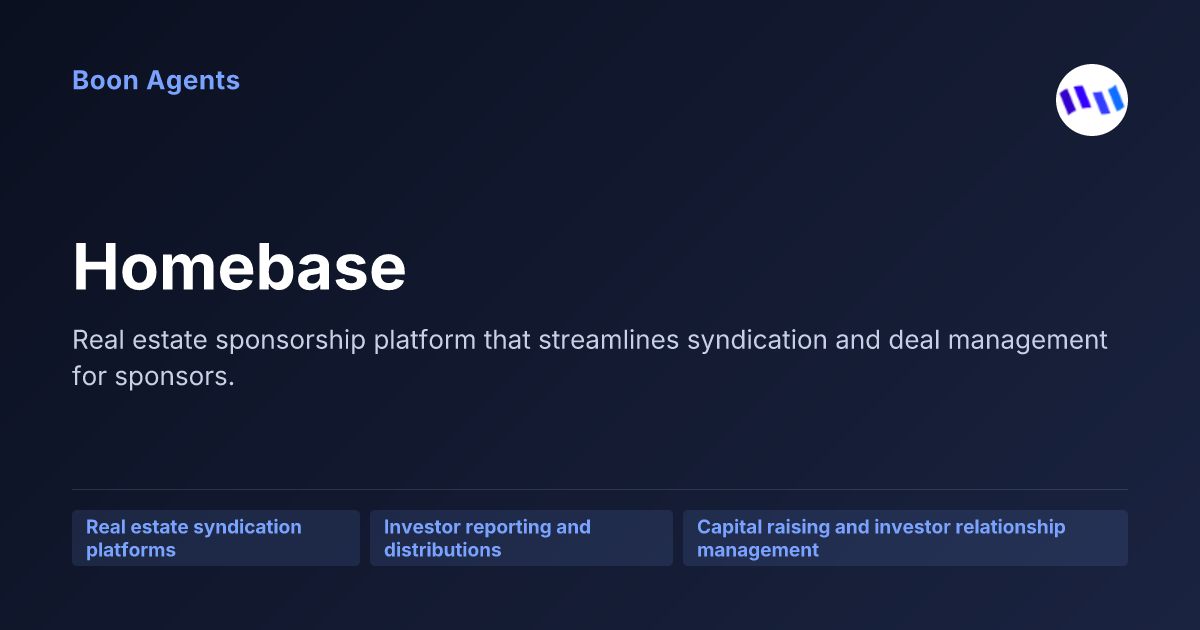Click the description starting "Real estate sponsorship platform"
The width and height of the screenshot is (1200, 630).
pos(590,358)
